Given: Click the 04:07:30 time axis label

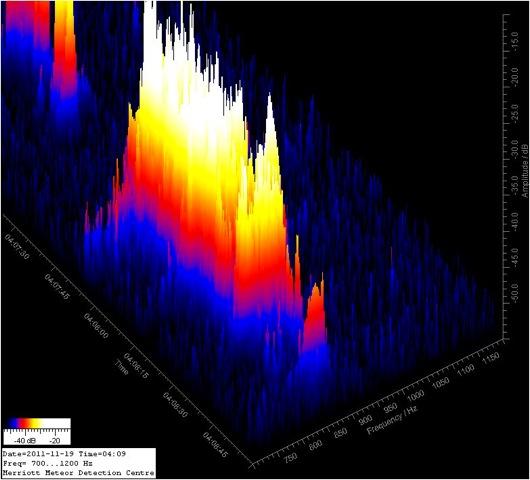Looking at the screenshot, I should coord(17,246).
